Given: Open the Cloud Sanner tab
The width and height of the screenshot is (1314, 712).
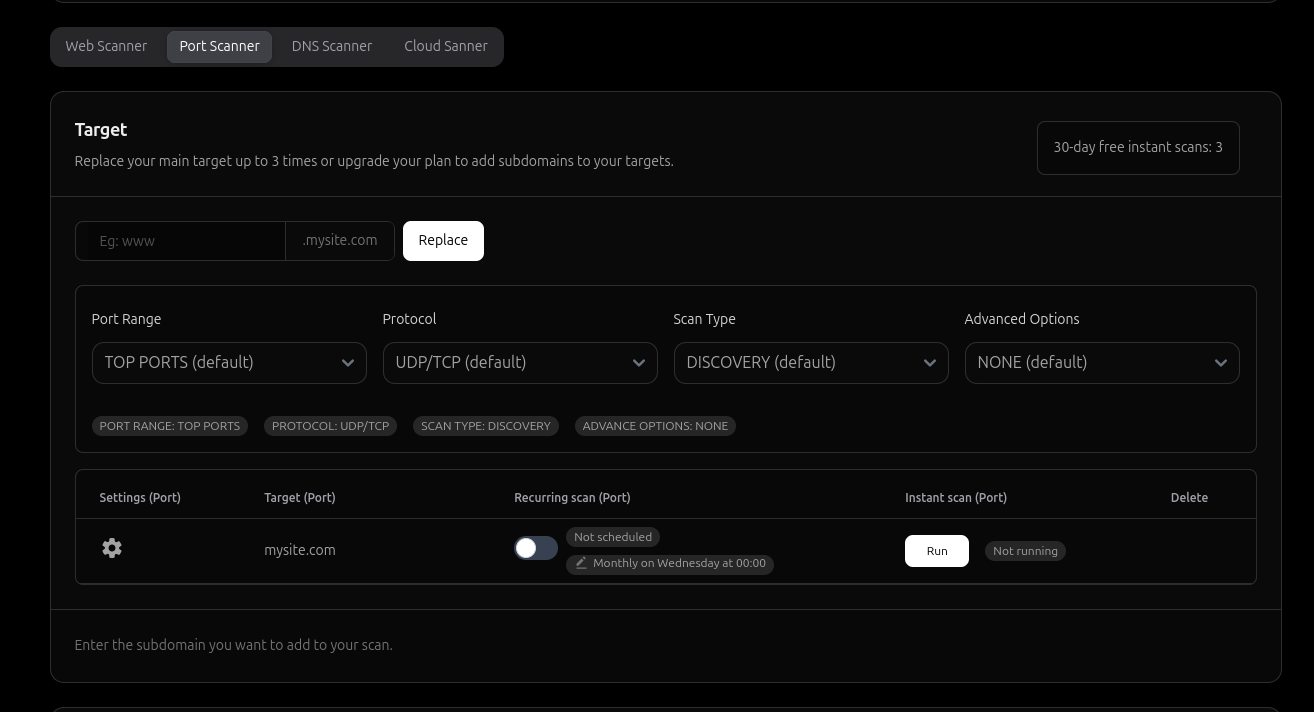Looking at the screenshot, I should click(x=445, y=46).
